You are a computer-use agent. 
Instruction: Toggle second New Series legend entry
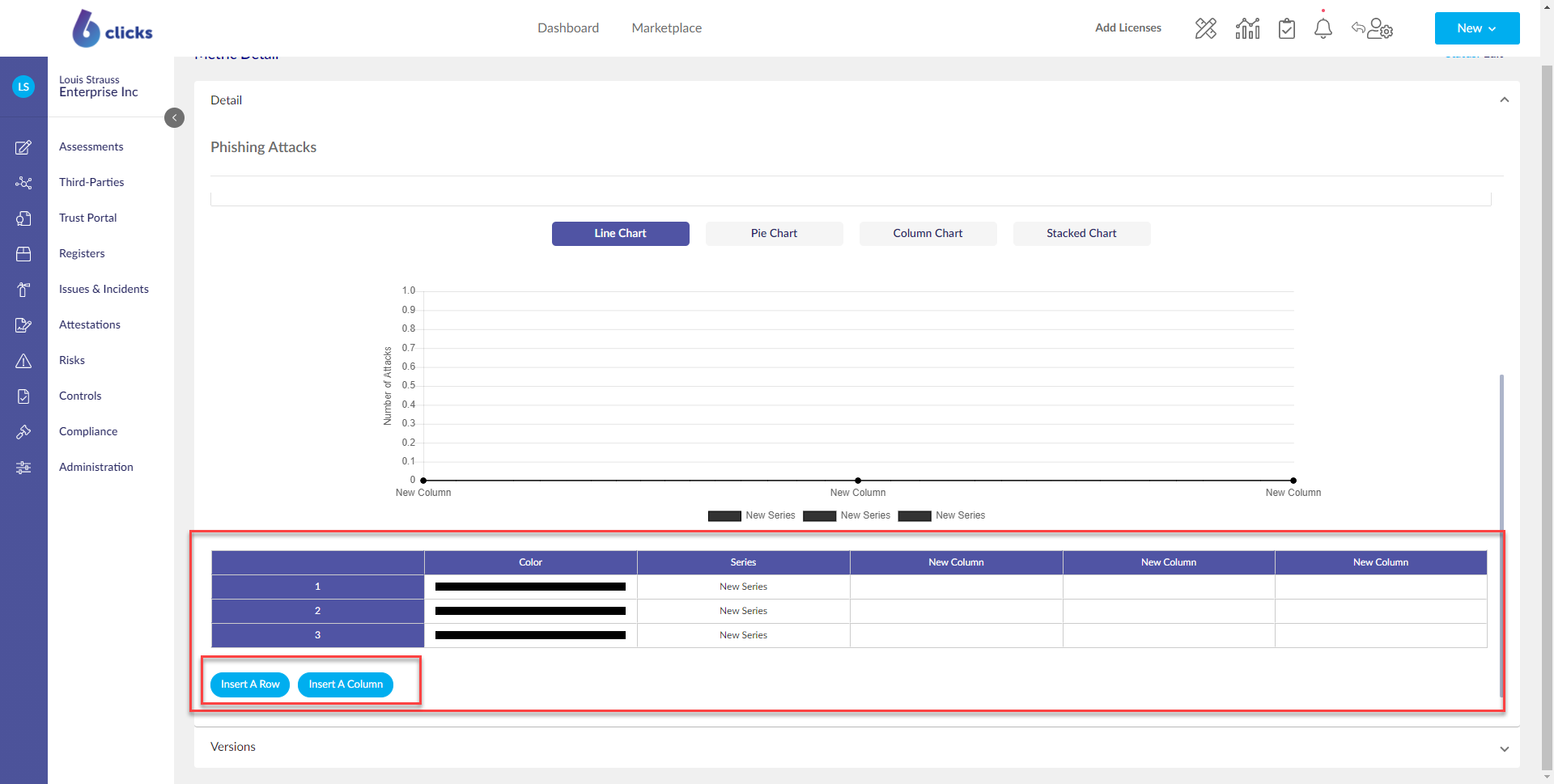coord(847,516)
